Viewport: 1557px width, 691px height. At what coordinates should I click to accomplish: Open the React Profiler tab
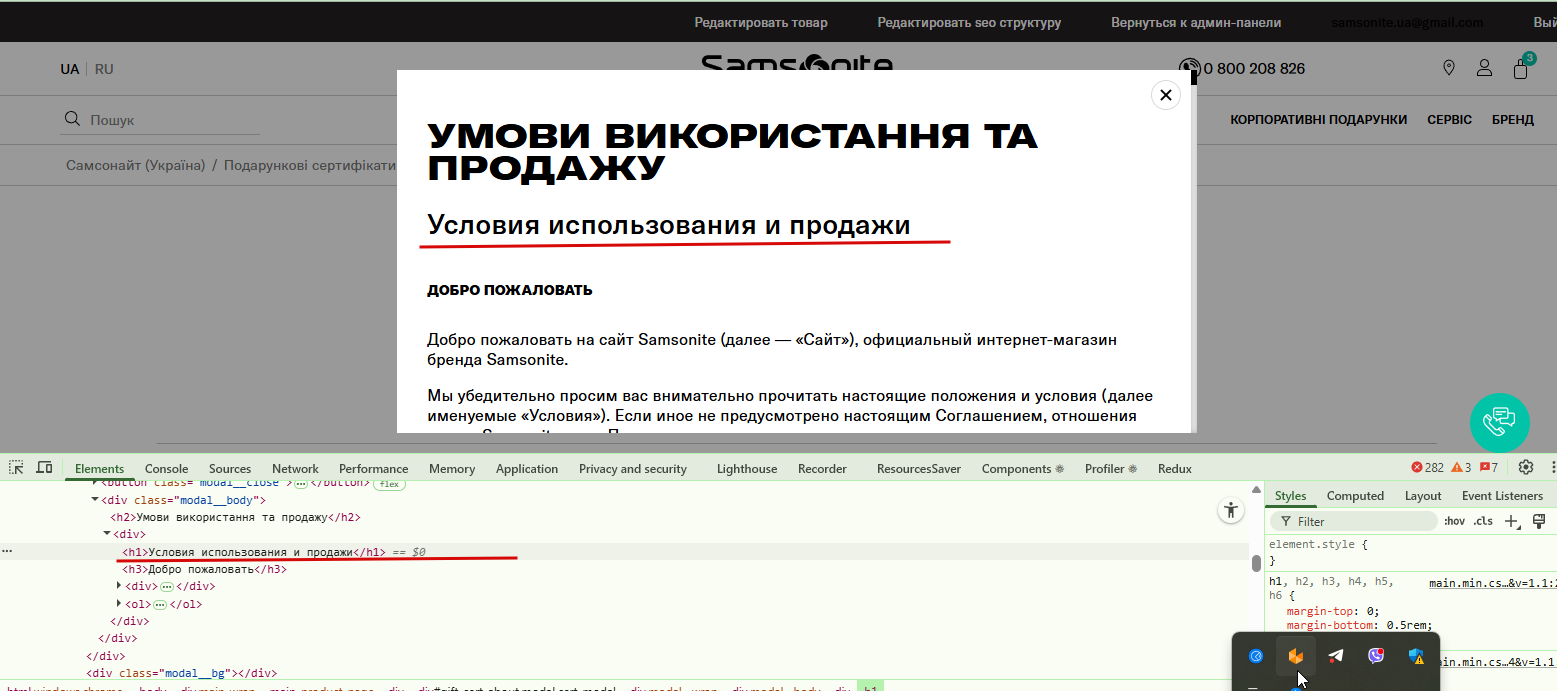coord(1111,468)
